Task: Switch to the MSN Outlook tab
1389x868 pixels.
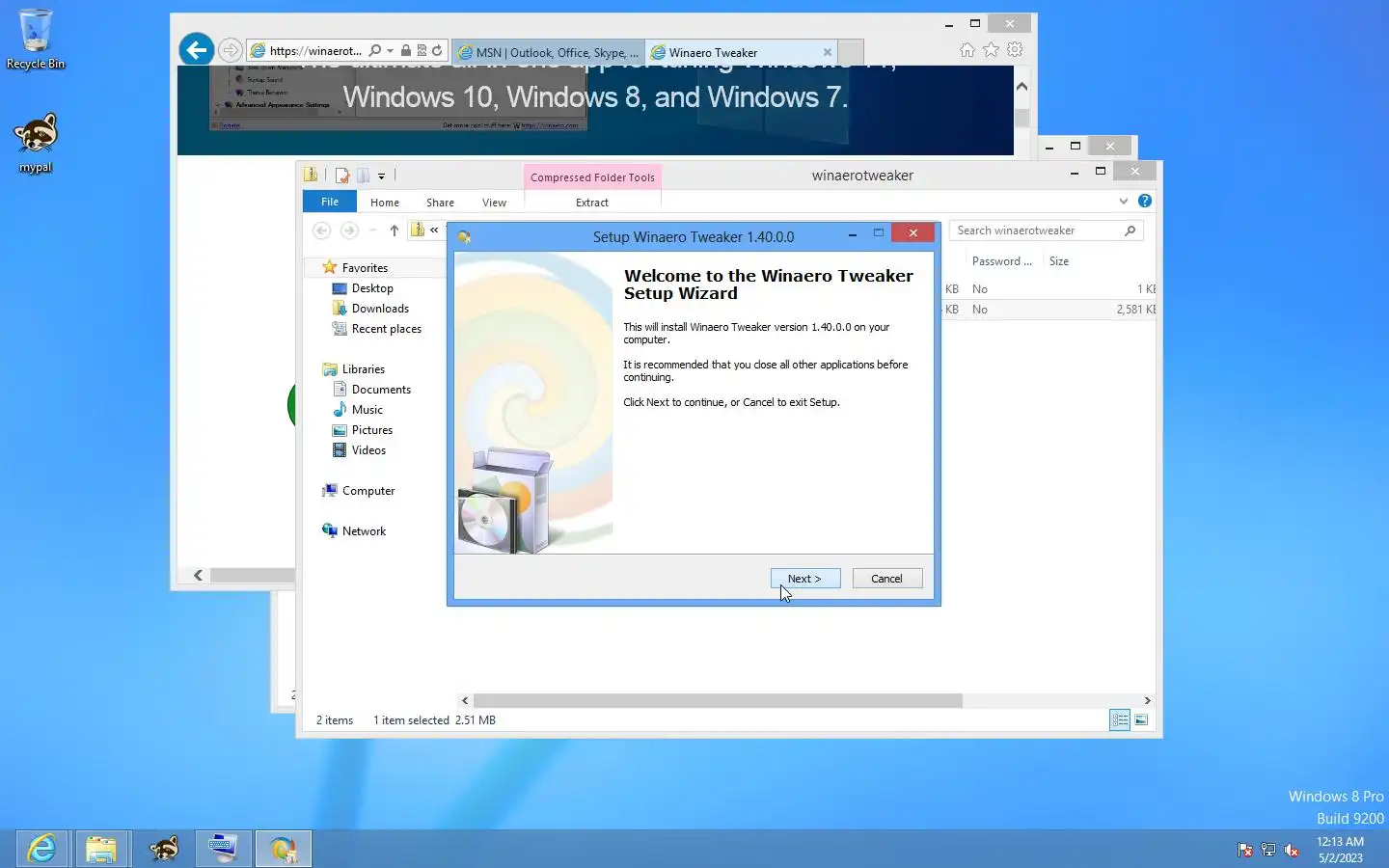Action: tap(548, 53)
